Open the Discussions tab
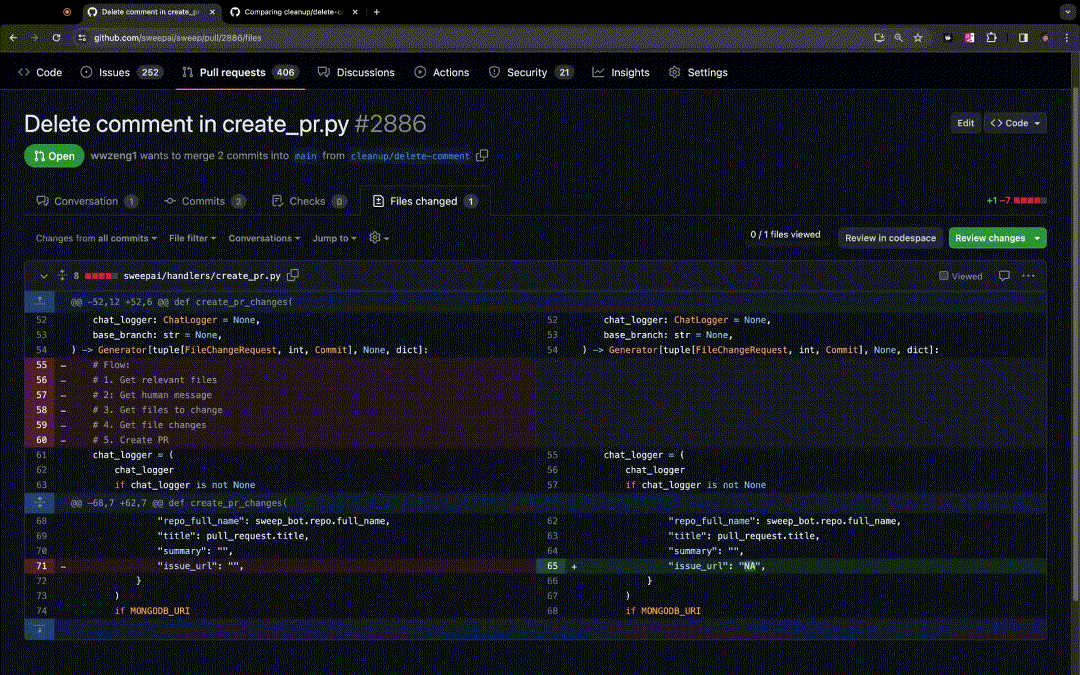Screen dimensions: 1080x675 [357, 72]
